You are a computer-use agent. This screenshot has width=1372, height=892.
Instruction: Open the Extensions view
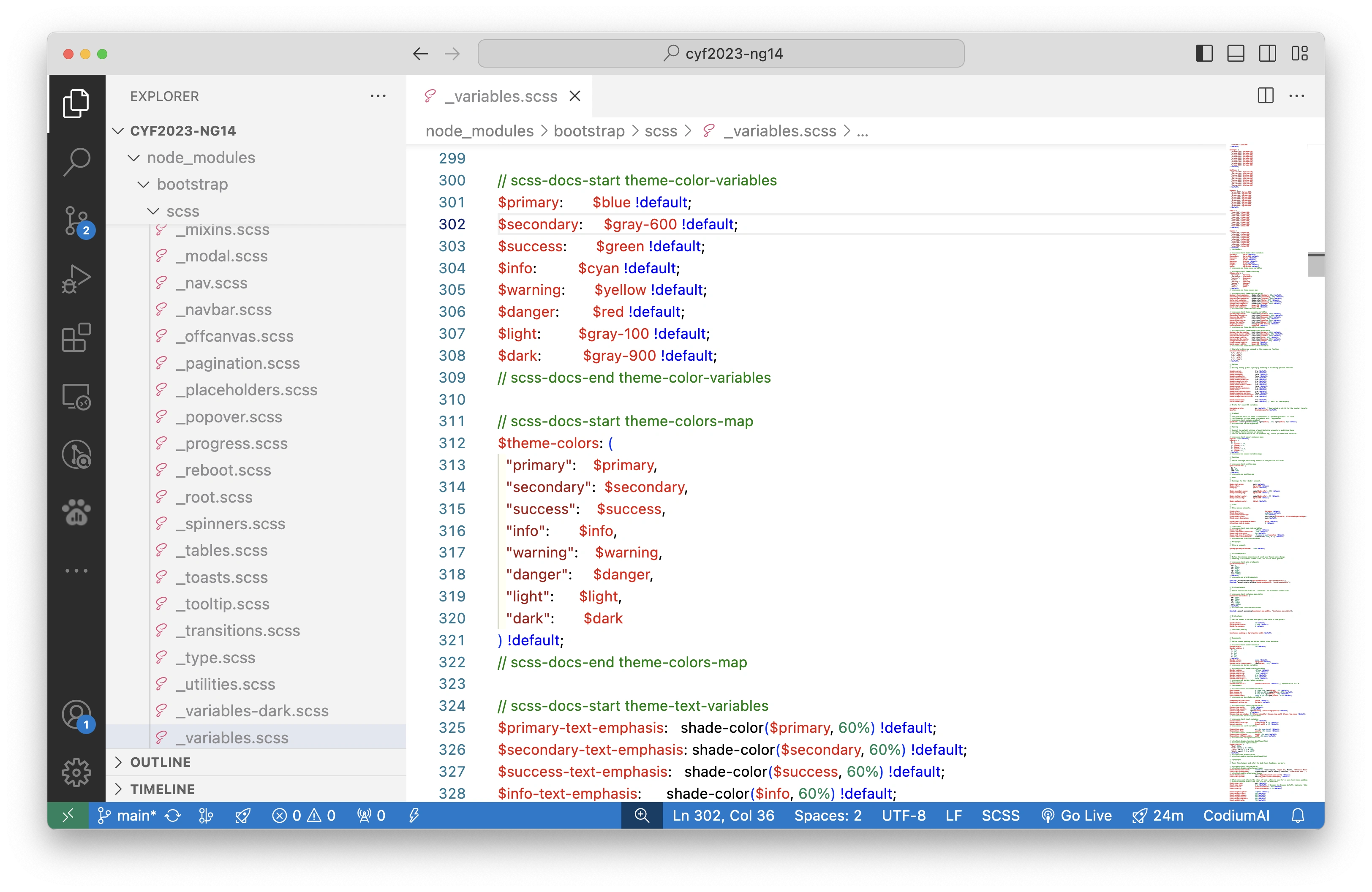pyautogui.click(x=76, y=338)
